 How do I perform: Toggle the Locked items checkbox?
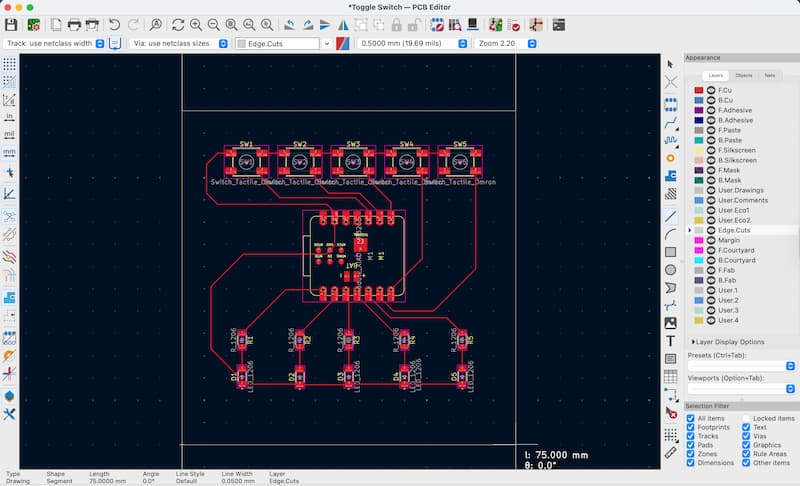click(x=744, y=418)
